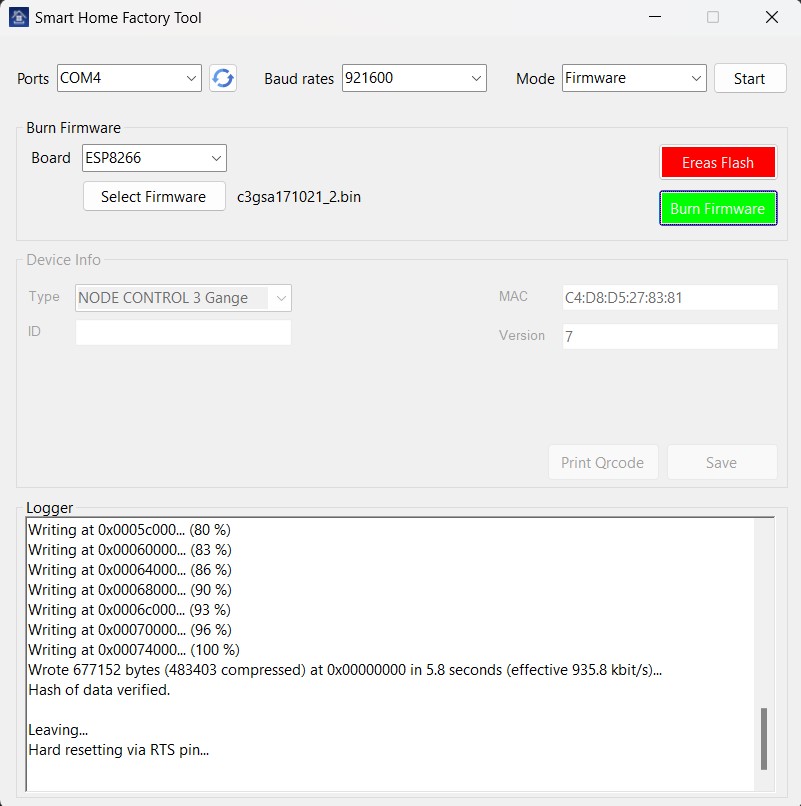Close the Smart Home Factory Tool window
The width and height of the screenshot is (801, 806).
(x=771, y=17)
